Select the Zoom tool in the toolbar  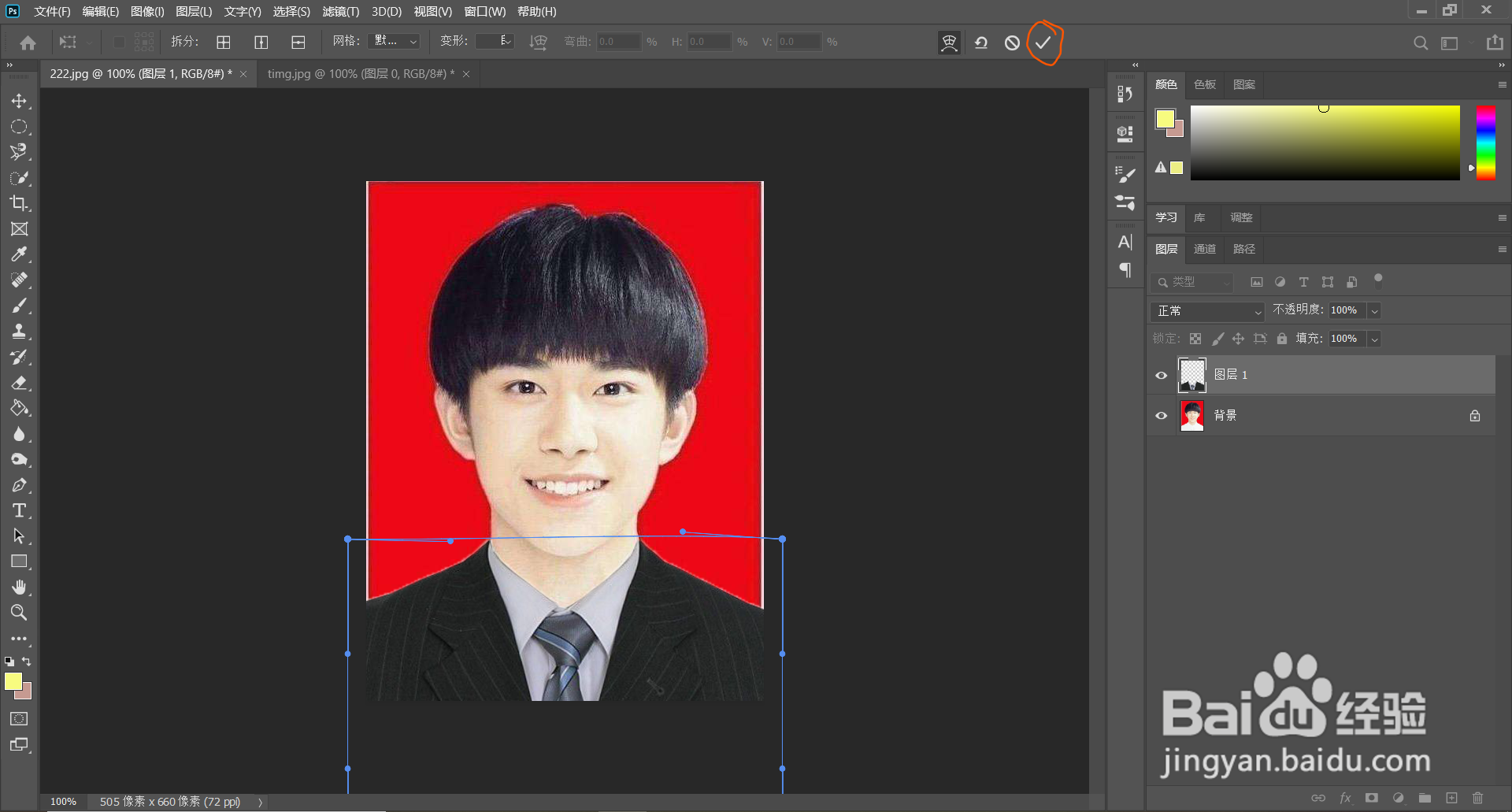19,613
